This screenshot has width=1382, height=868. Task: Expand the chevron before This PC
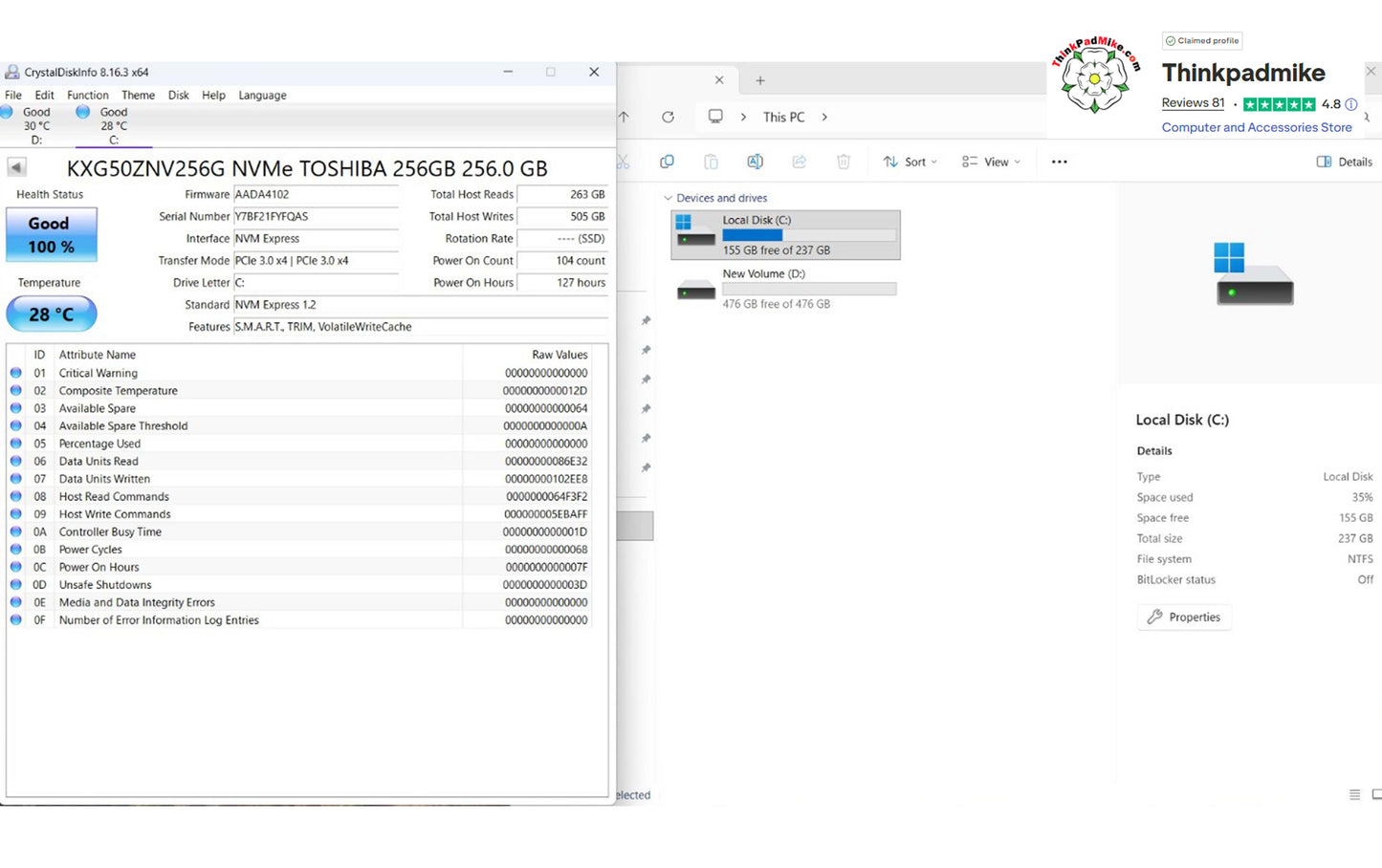click(x=743, y=117)
